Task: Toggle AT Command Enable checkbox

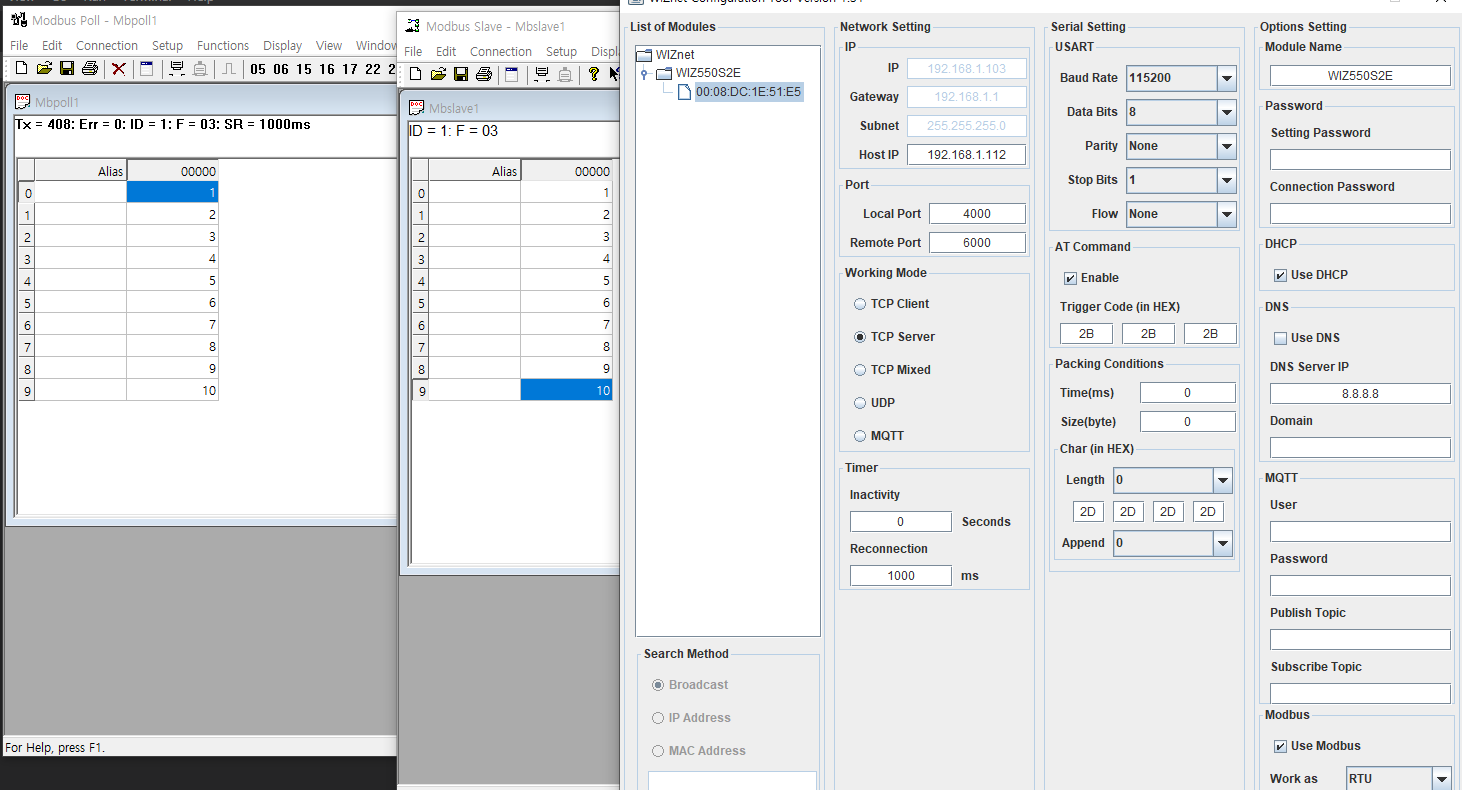Action: pyautogui.click(x=1070, y=278)
